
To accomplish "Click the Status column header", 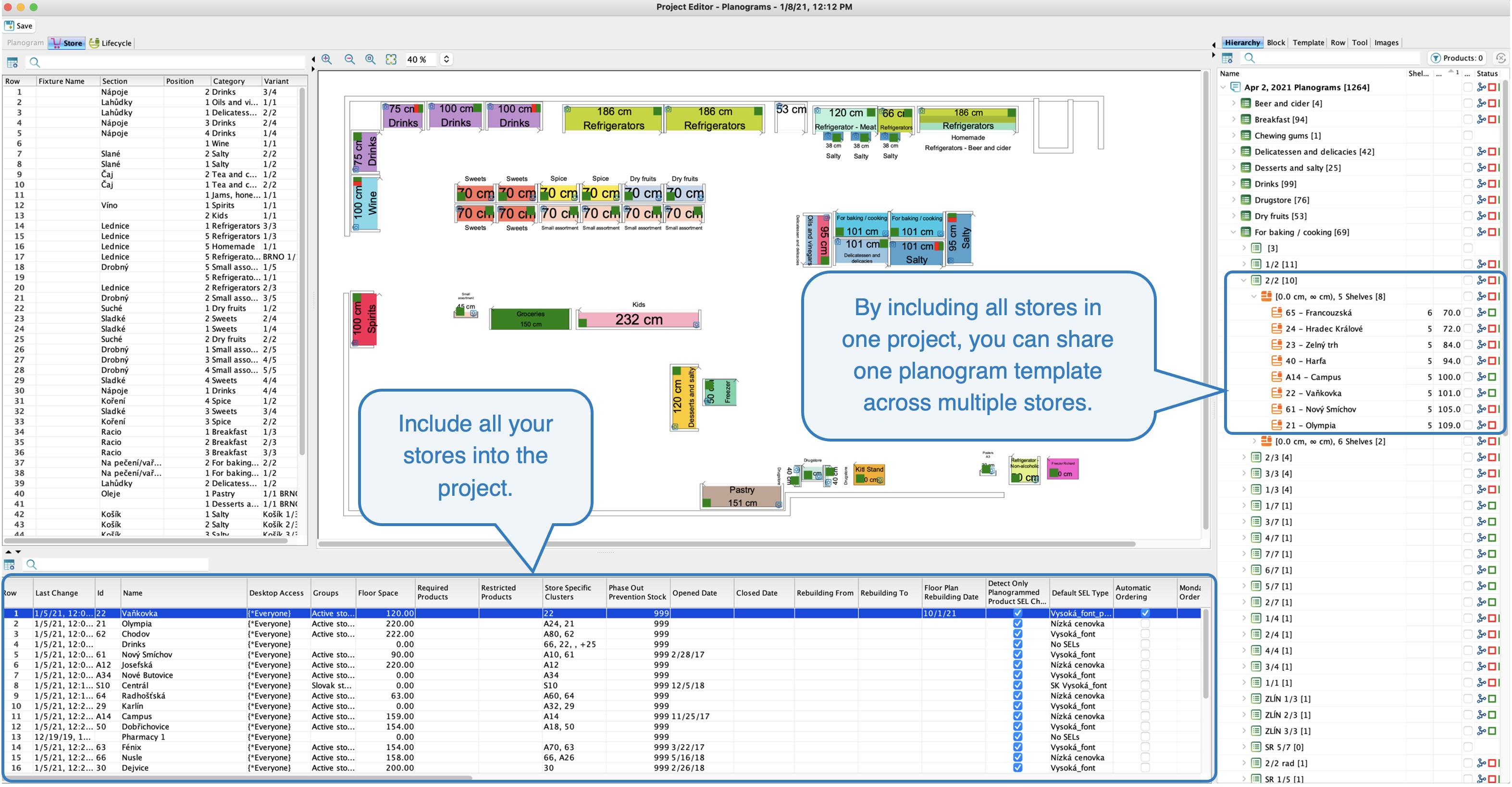I will [x=1487, y=74].
